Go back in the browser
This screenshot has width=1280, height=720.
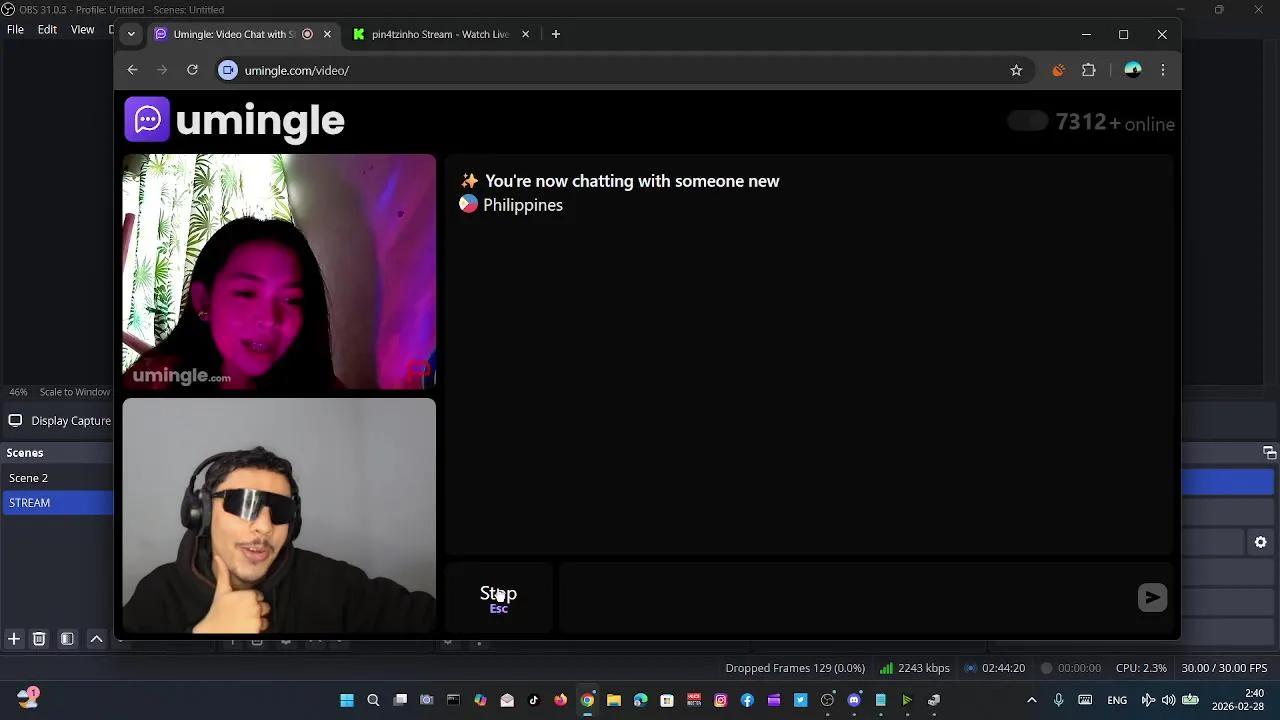pyautogui.click(x=132, y=70)
